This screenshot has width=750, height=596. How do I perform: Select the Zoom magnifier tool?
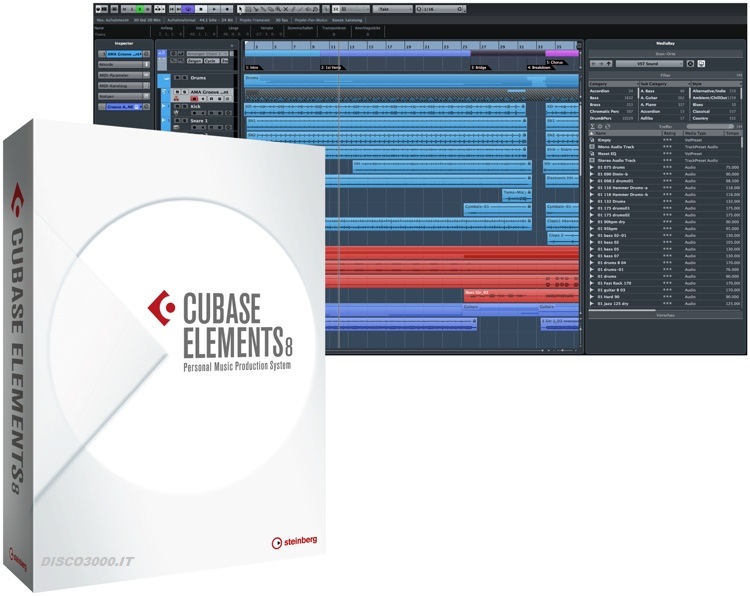tap(278, 9)
